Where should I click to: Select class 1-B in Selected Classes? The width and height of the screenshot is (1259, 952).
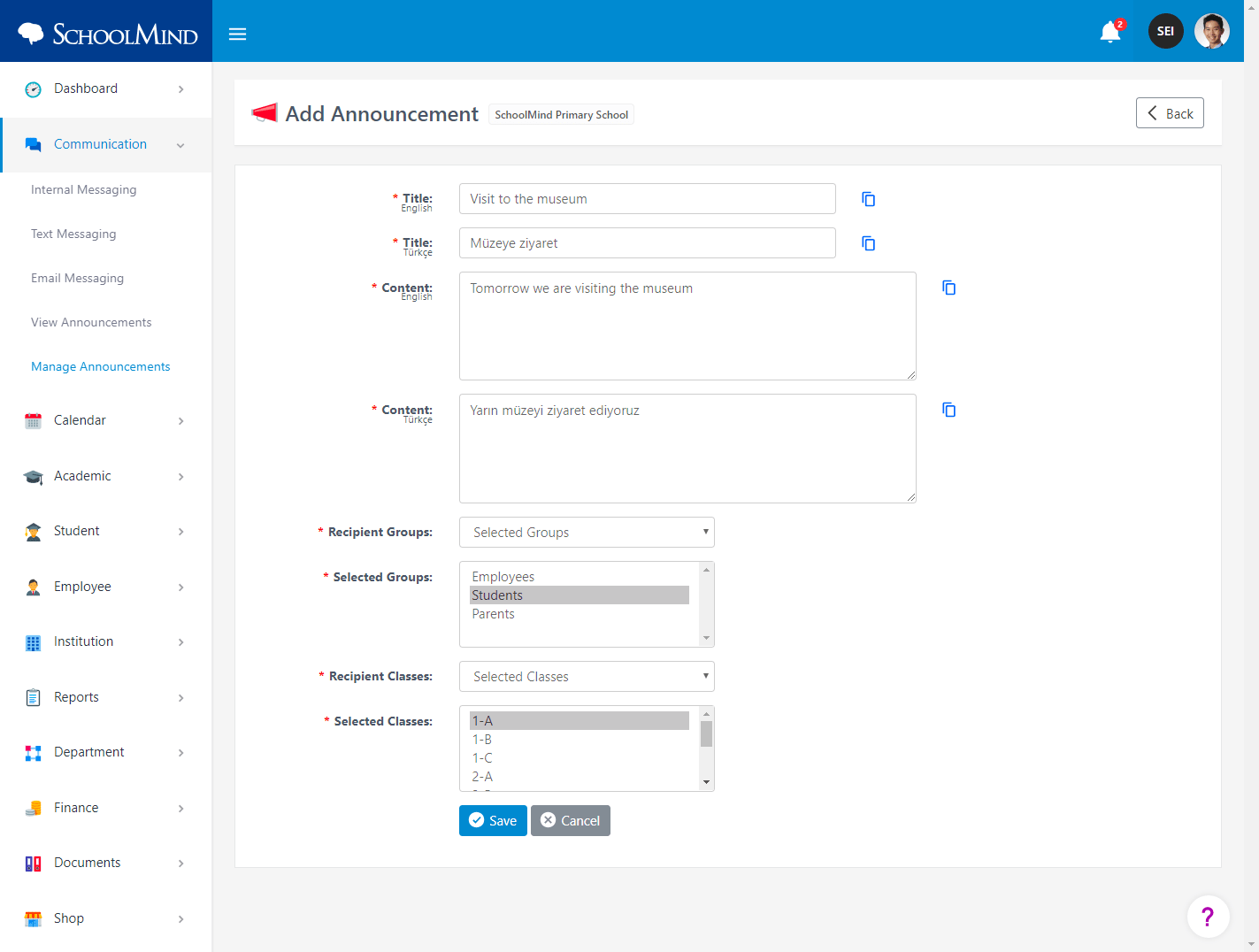click(x=579, y=740)
